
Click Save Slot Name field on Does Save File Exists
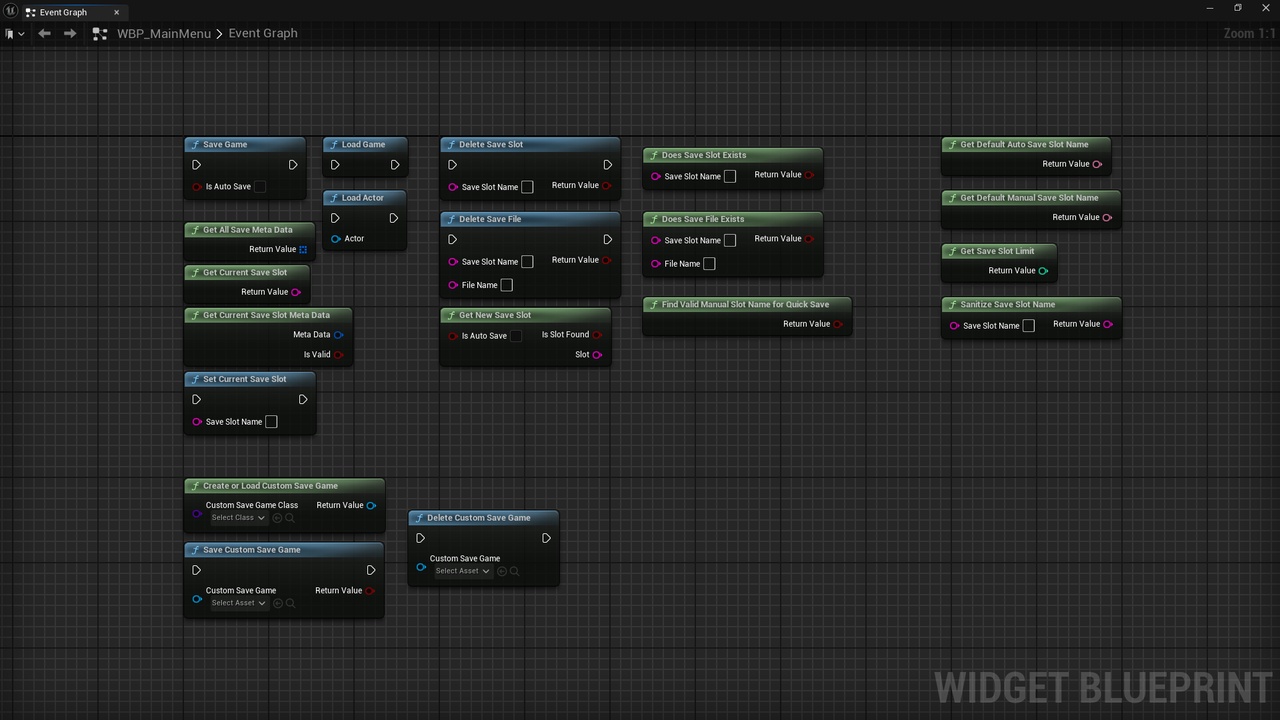pyautogui.click(x=730, y=240)
